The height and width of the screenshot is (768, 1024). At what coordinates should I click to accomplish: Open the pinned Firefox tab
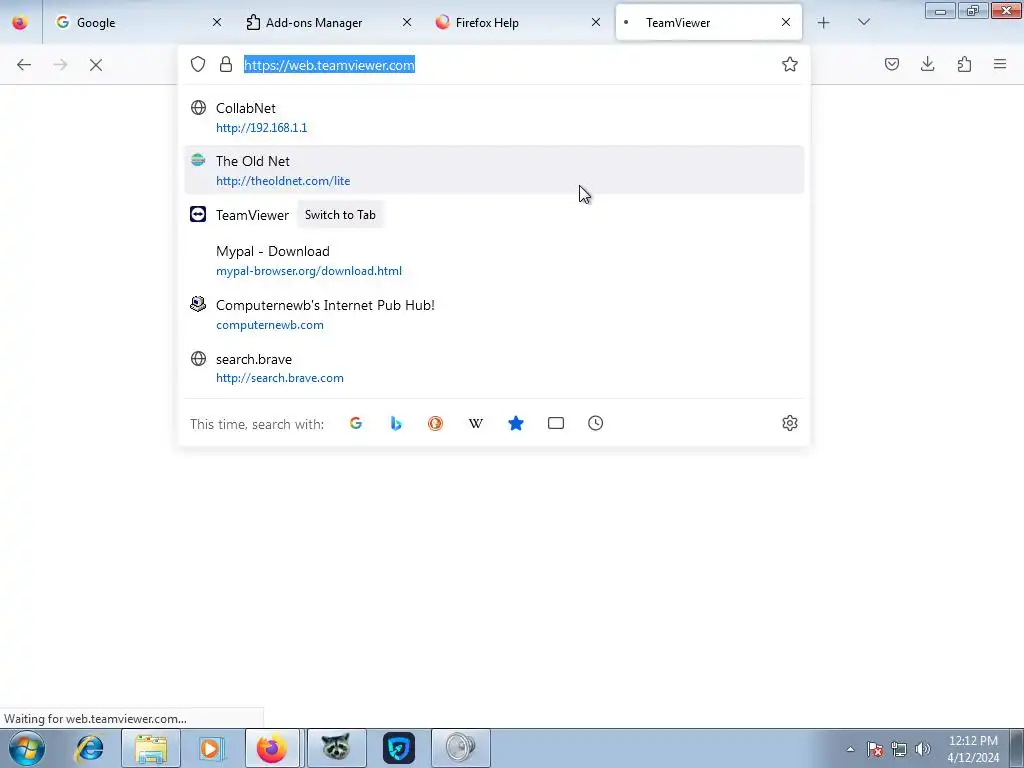[x=20, y=22]
